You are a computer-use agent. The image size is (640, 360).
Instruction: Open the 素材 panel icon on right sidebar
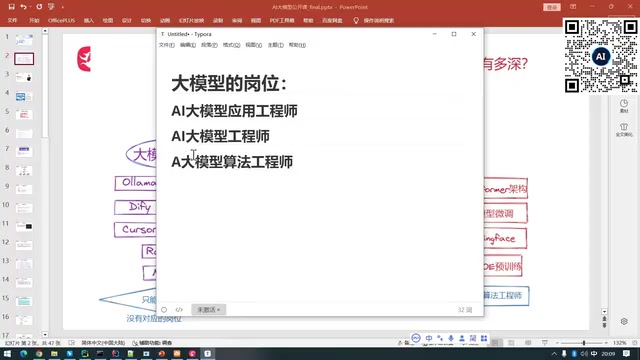click(624, 106)
